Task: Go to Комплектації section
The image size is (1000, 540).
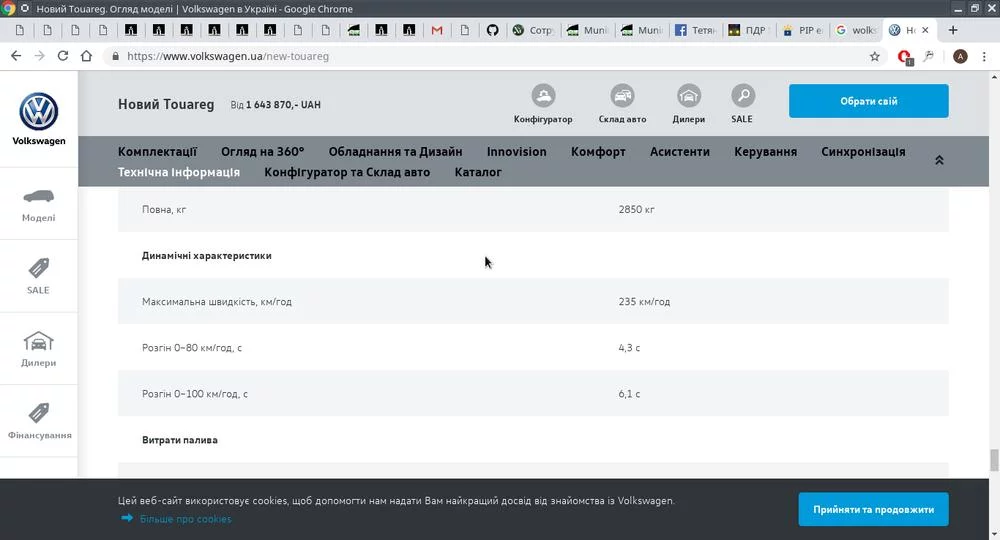Action: click(158, 152)
